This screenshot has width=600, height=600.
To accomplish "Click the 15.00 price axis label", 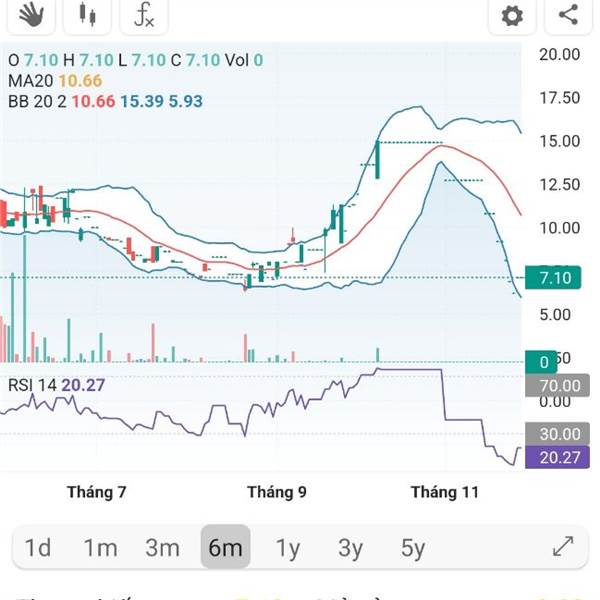I will 559,142.
